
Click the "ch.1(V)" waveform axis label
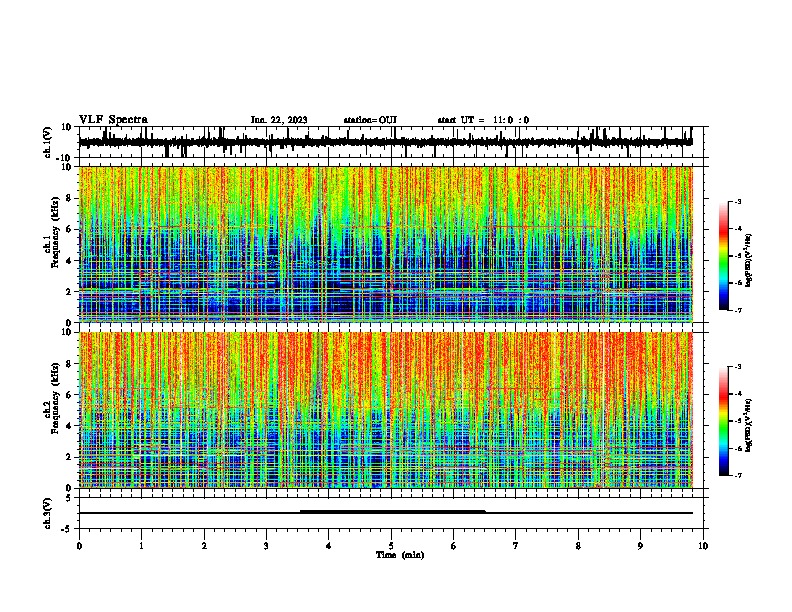pos(48,142)
